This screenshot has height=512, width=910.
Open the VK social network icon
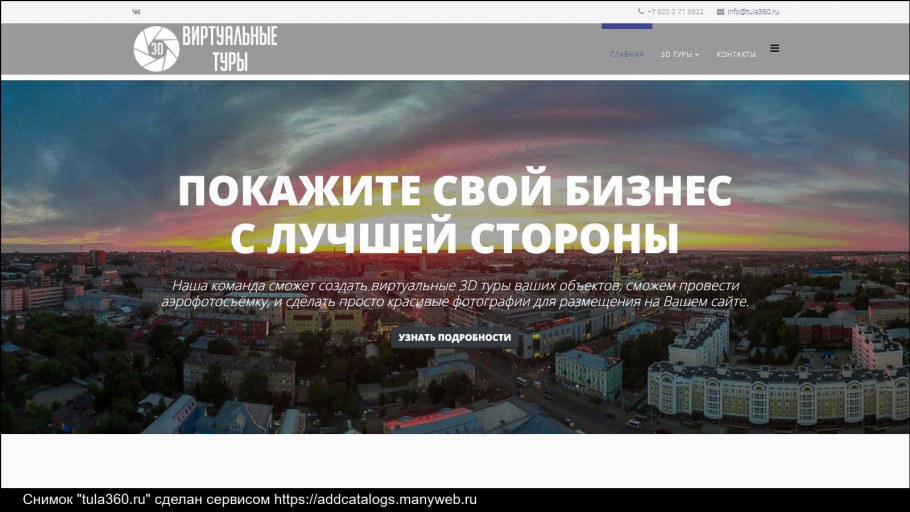(x=136, y=12)
